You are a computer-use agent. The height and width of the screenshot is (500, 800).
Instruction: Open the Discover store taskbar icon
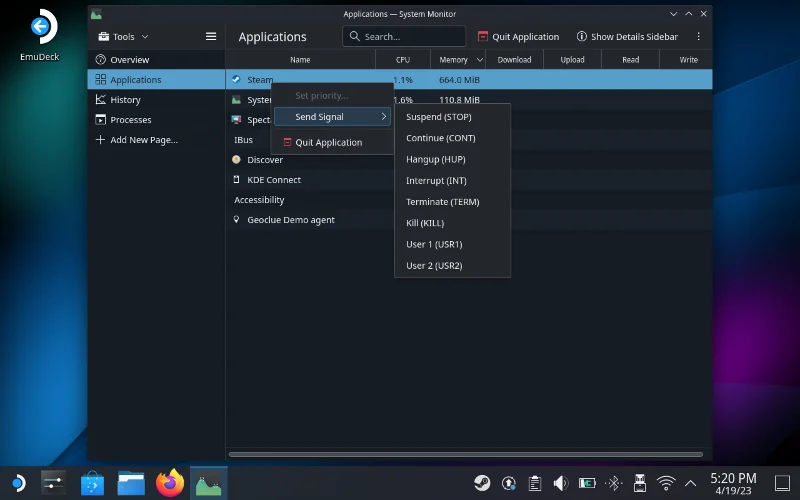pos(92,483)
